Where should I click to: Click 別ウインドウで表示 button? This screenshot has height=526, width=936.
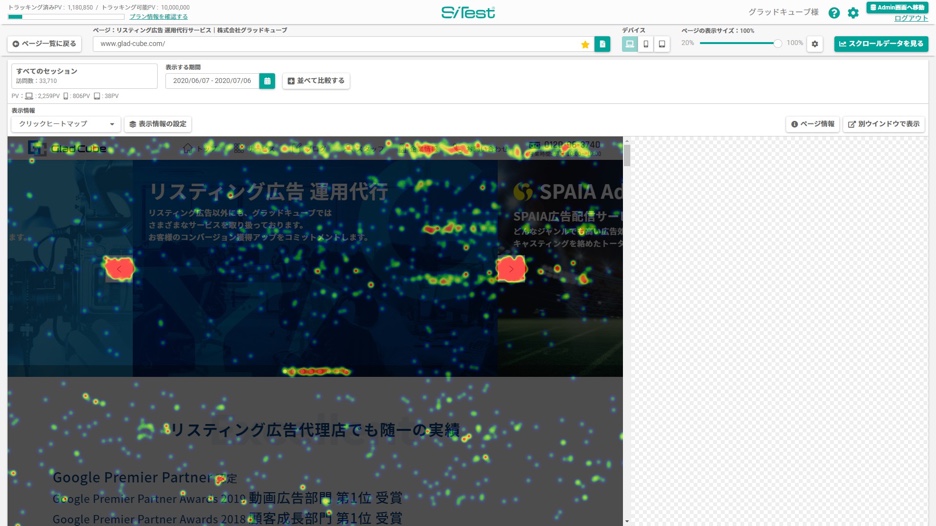(x=883, y=124)
